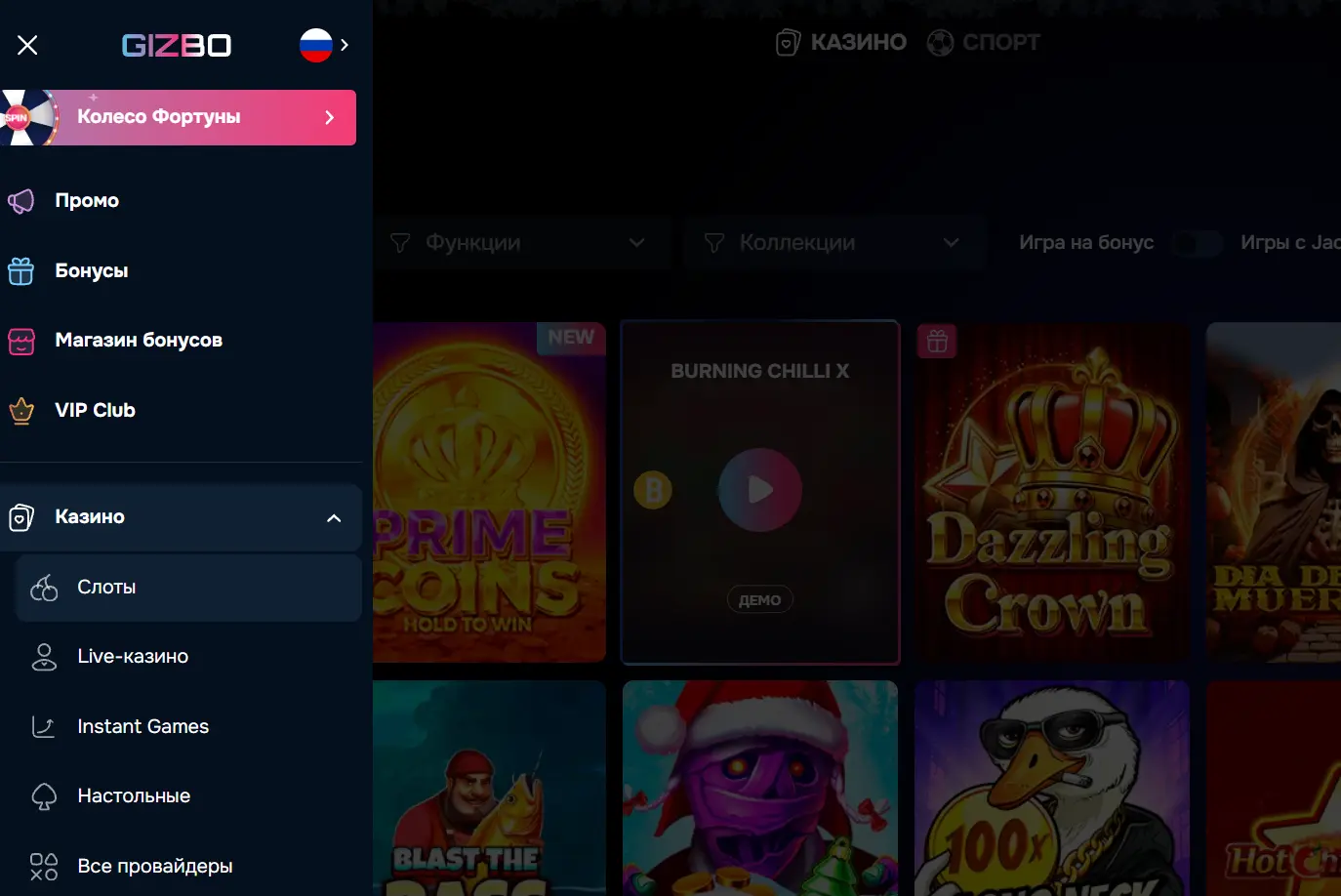Viewport: 1341px width, 896px height.
Task: Click the cherry icon beside Слоты
Action: pos(44,588)
